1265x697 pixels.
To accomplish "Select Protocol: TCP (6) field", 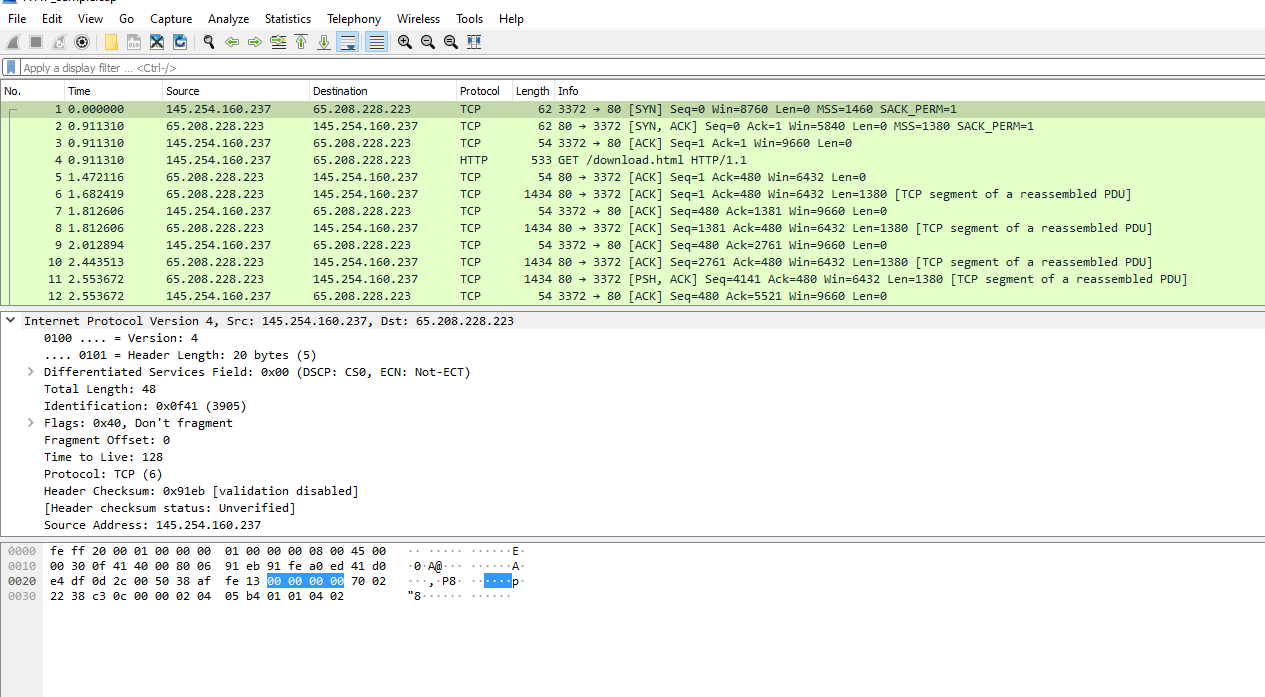I will pyautogui.click(x=103, y=474).
